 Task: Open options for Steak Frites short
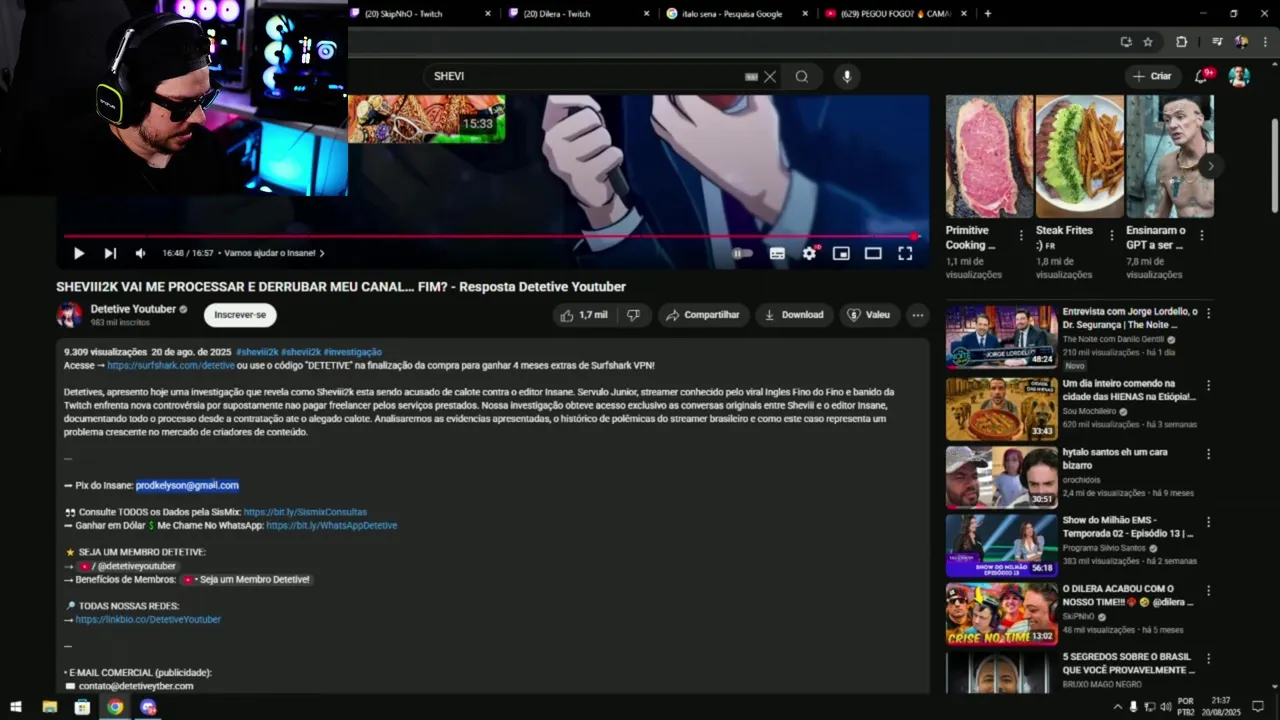(x=1111, y=236)
